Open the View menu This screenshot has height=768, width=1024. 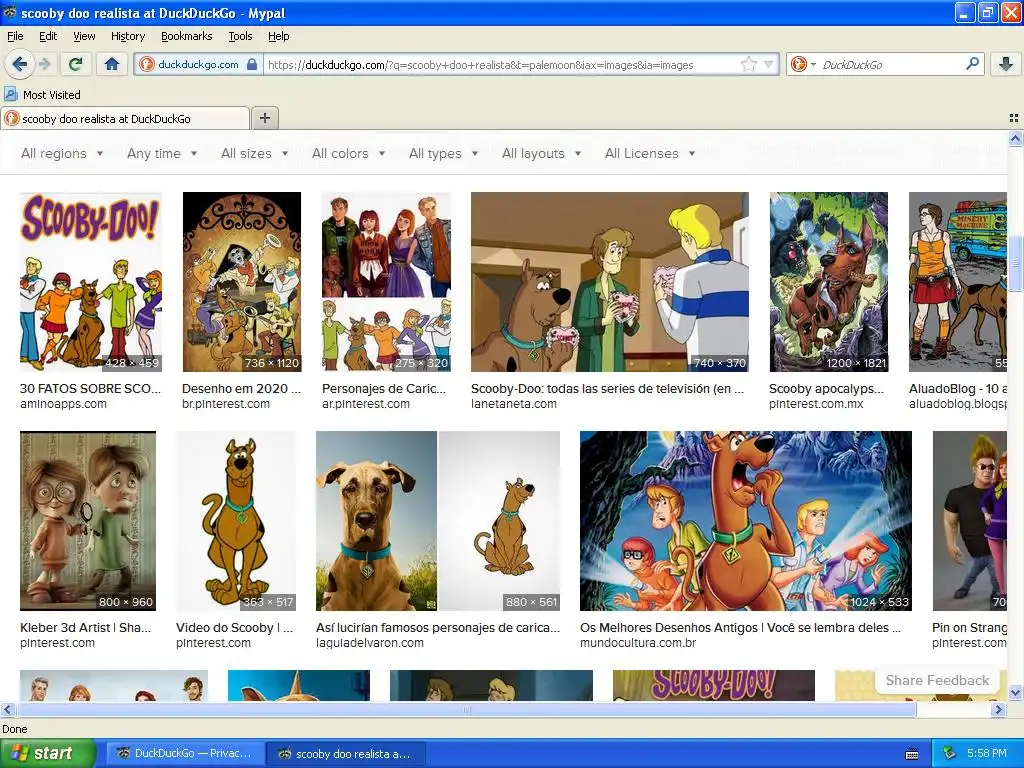pyautogui.click(x=84, y=36)
